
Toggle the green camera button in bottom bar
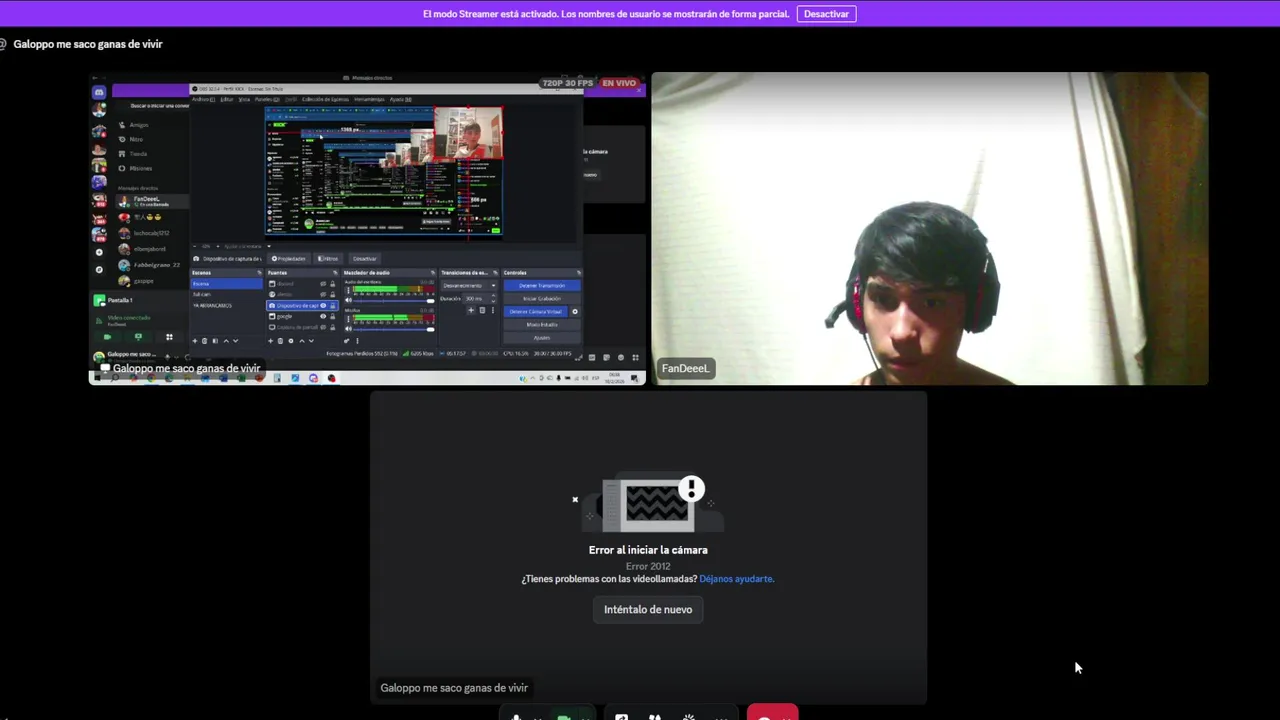coord(564,715)
